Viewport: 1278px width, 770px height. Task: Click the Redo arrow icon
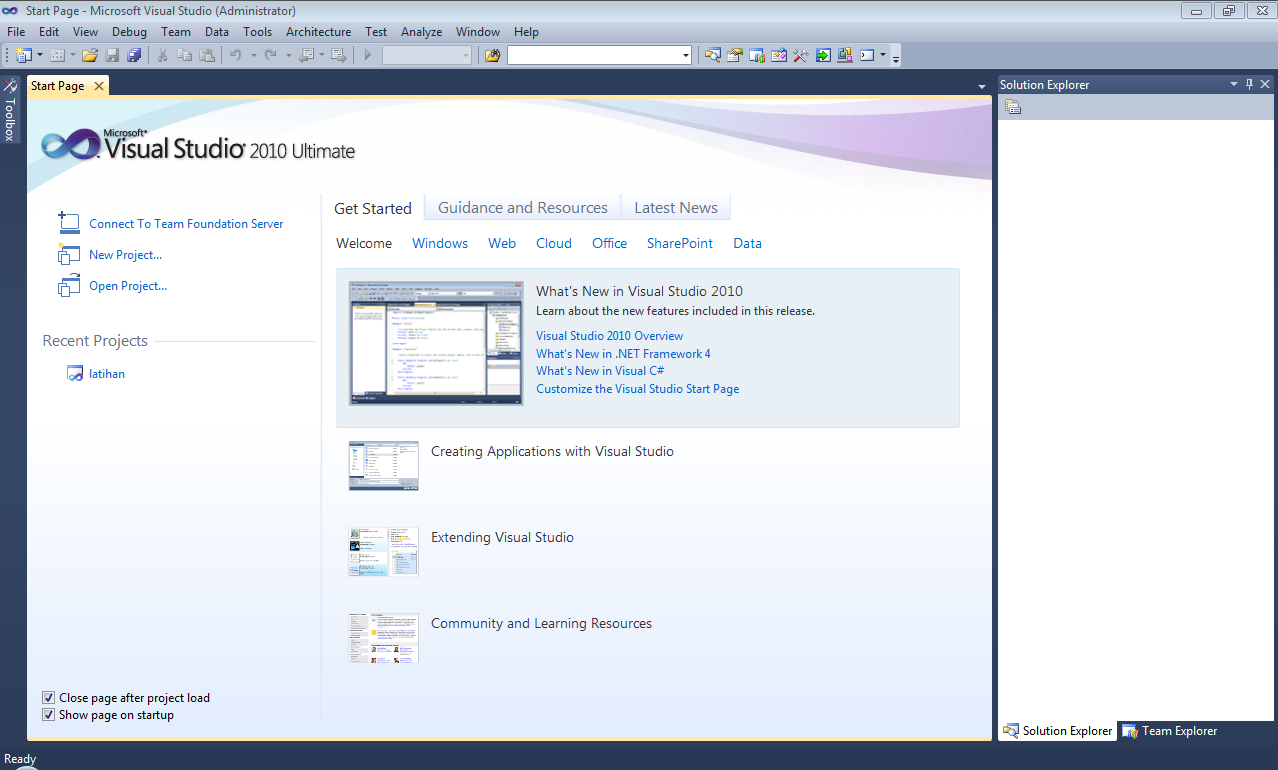pyautogui.click(x=271, y=55)
